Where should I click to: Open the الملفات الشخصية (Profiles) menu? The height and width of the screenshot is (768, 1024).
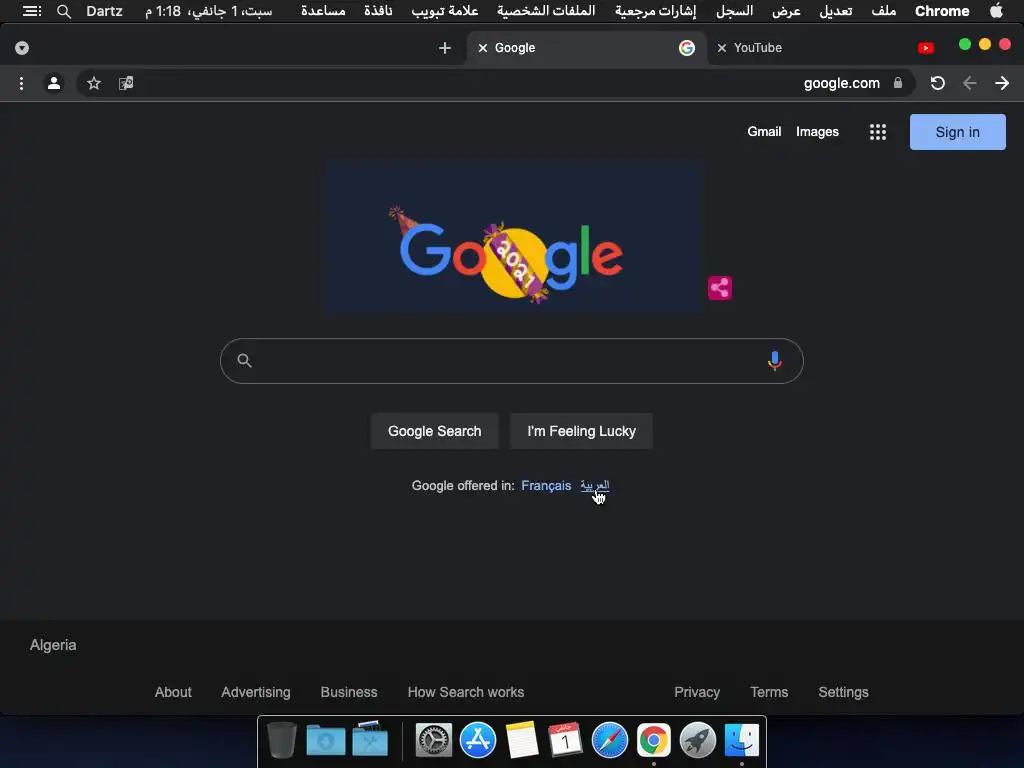[546, 11]
